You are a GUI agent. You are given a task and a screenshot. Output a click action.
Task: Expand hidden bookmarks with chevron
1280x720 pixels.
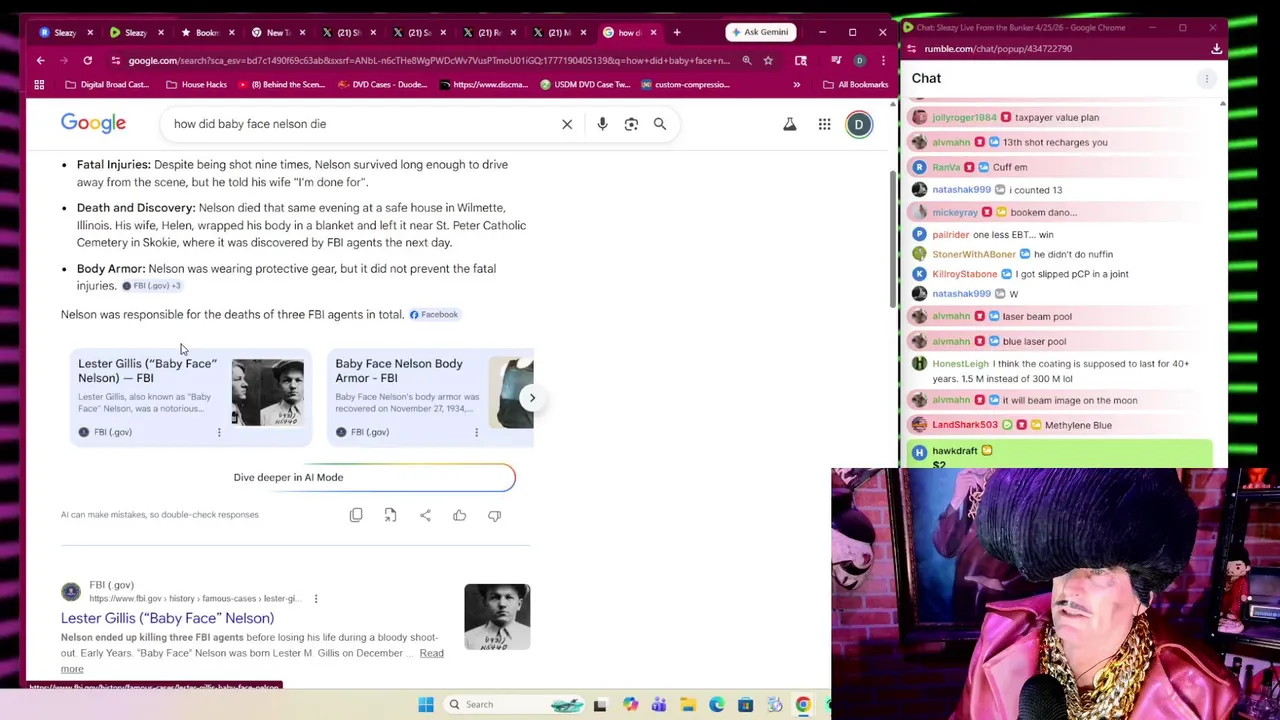[796, 84]
